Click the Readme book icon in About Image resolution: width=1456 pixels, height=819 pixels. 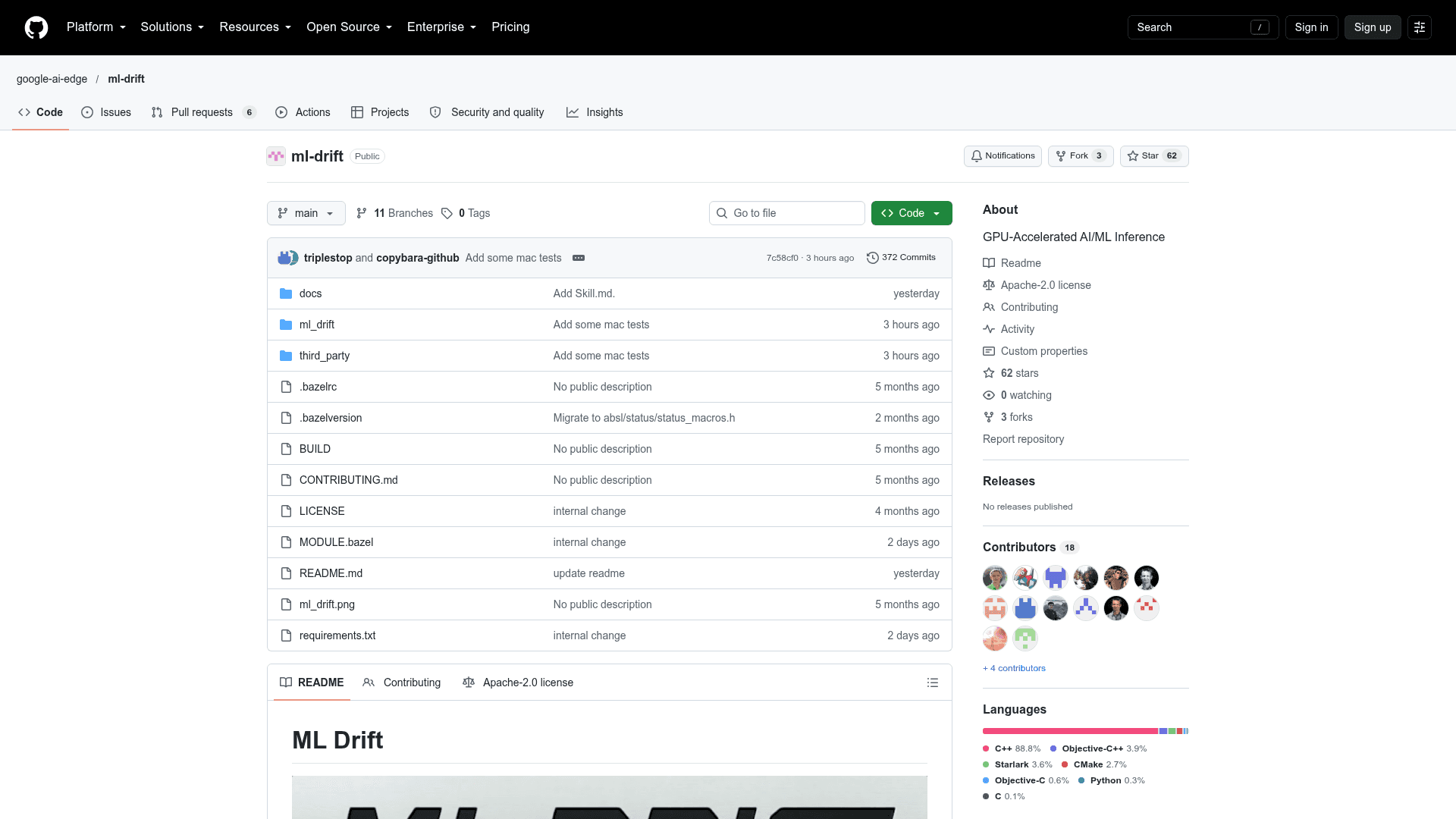[x=989, y=263]
